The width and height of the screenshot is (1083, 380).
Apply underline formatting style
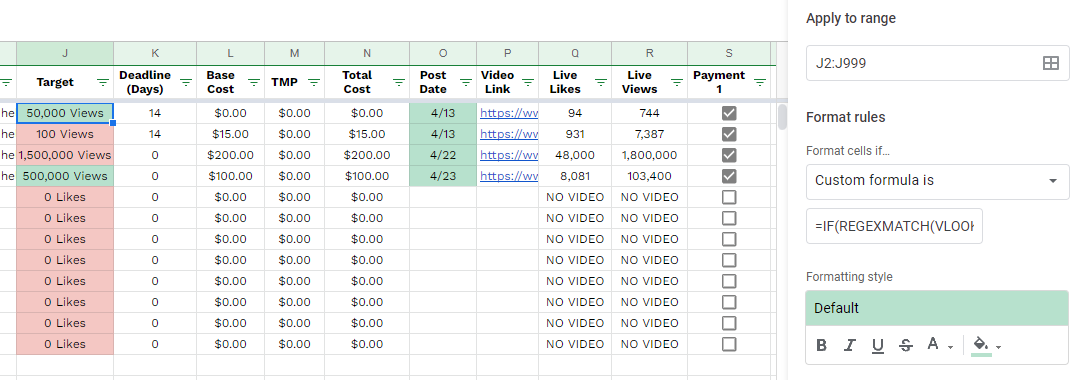(878, 345)
